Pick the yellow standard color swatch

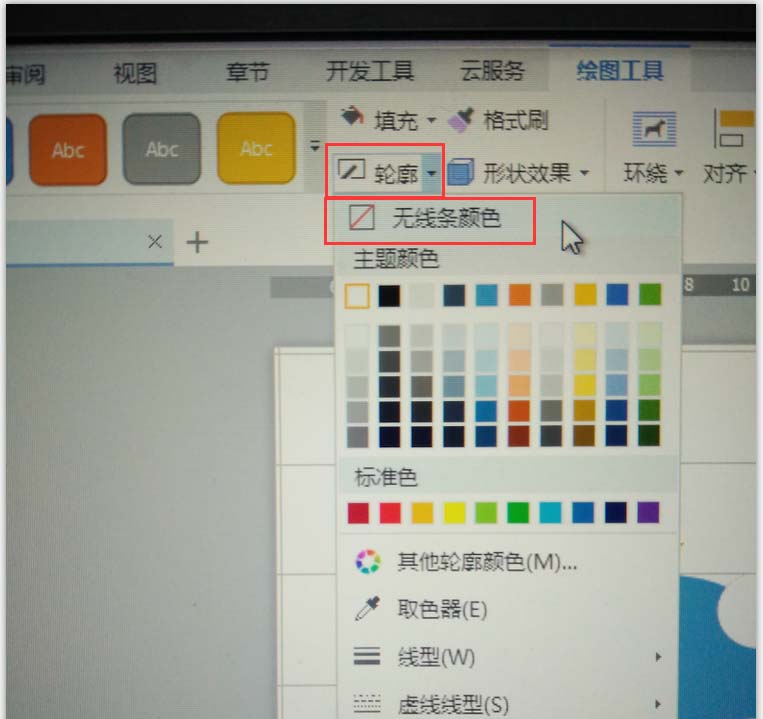(454, 513)
